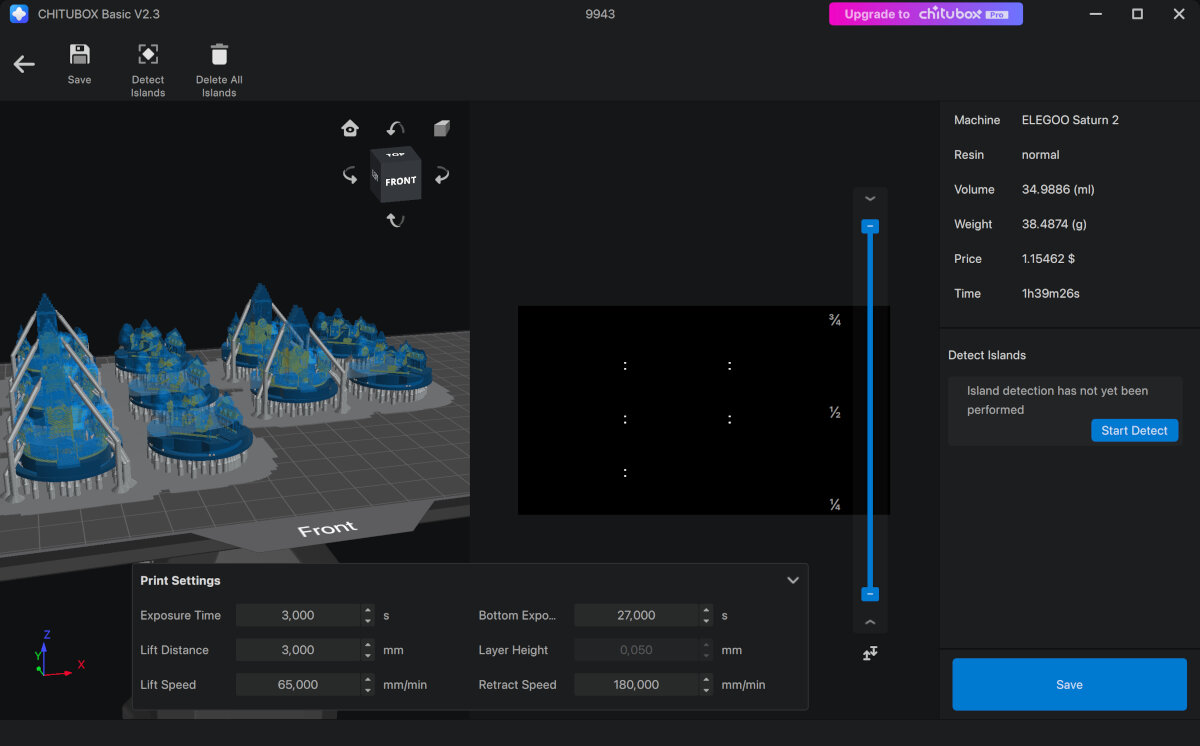Click the 'normal' resin value

(x=1041, y=155)
